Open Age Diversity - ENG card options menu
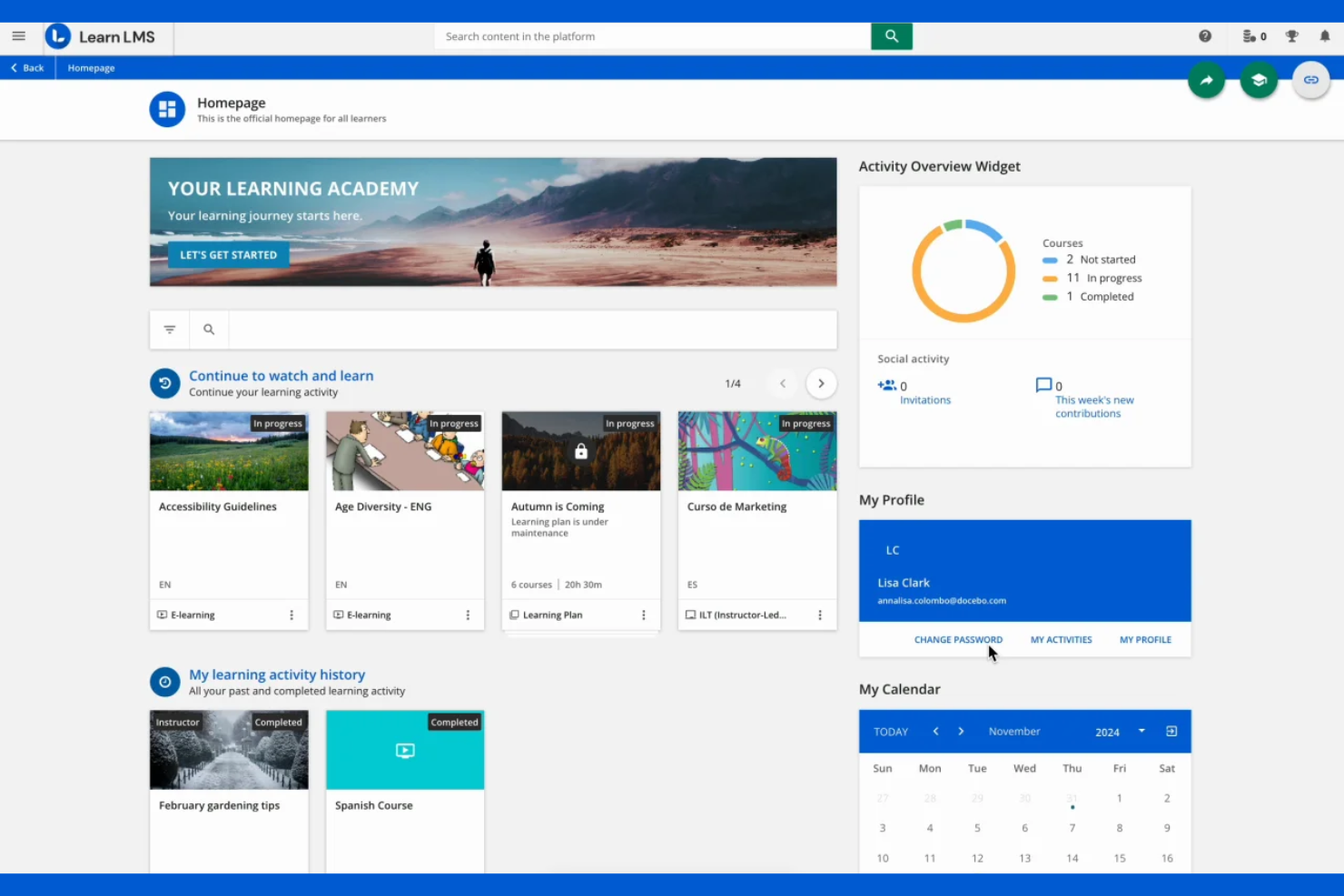Viewport: 1344px width, 896px height. (468, 615)
